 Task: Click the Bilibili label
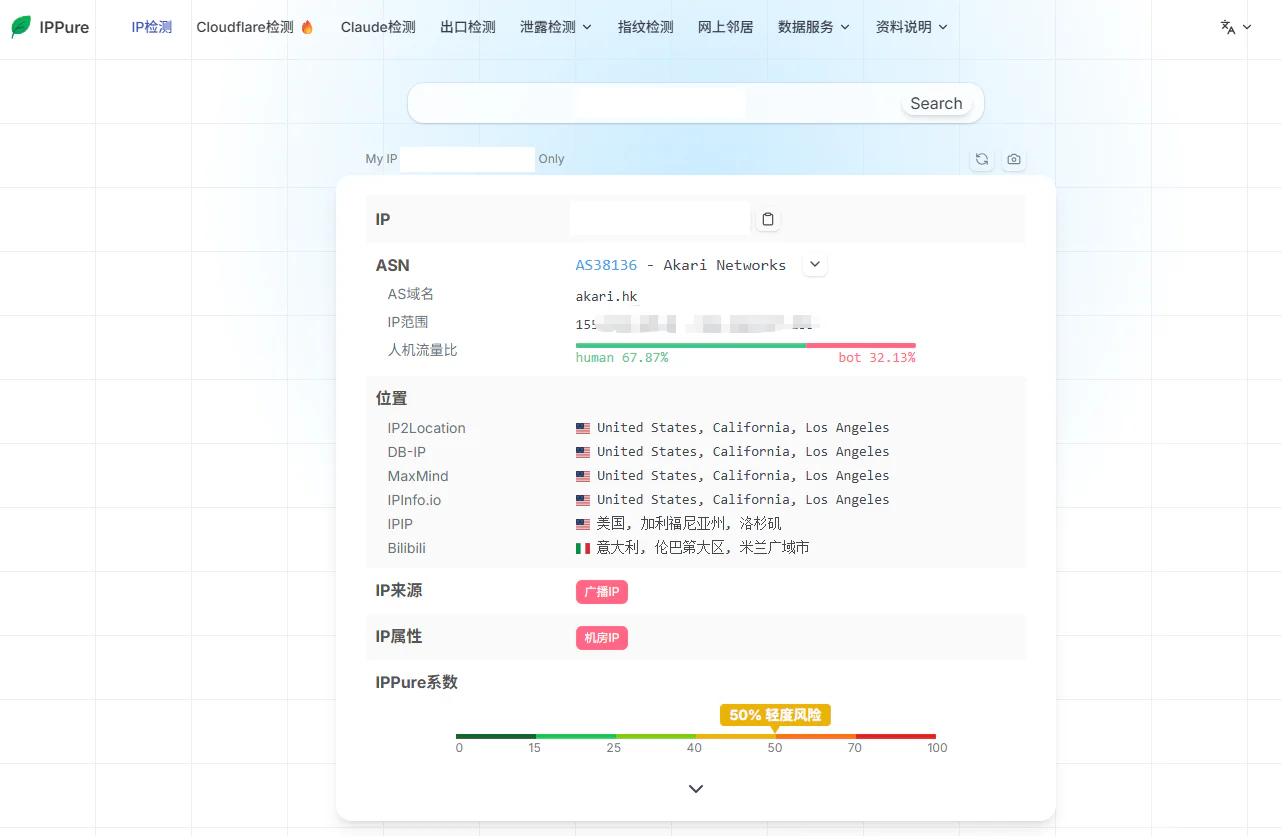tap(407, 548)
